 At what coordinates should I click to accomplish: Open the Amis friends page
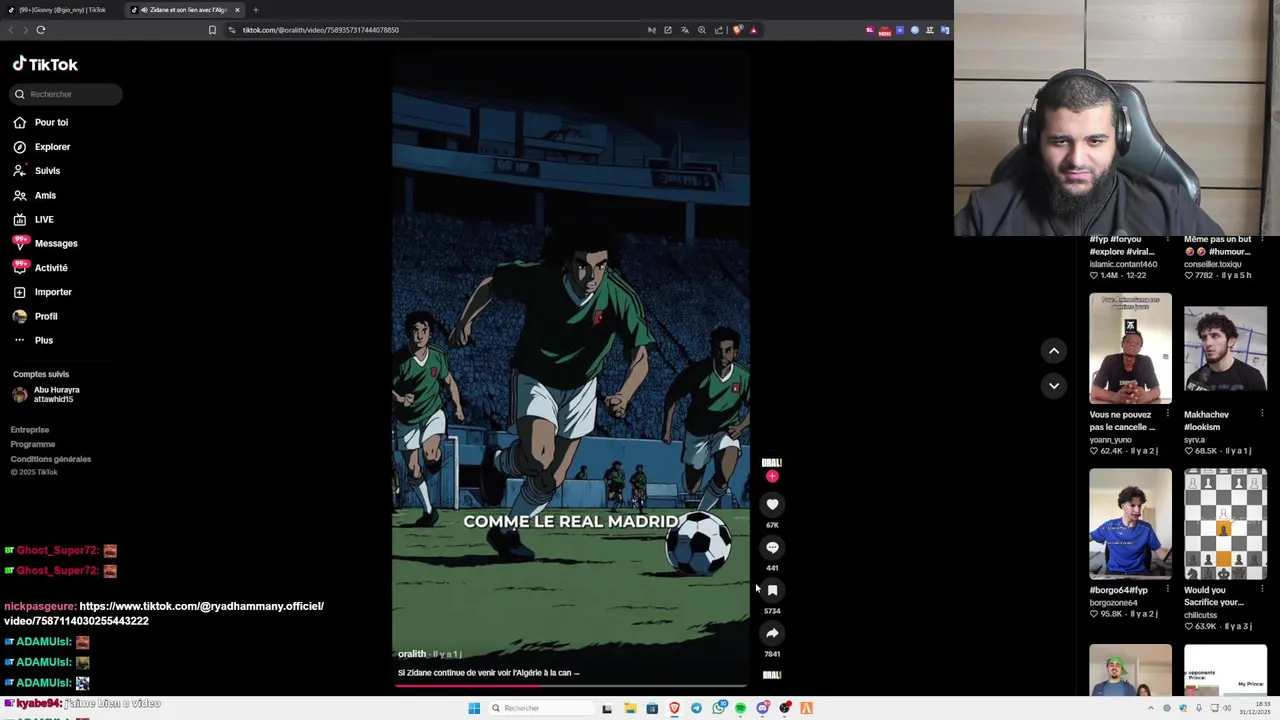click(x=35, y=195)
